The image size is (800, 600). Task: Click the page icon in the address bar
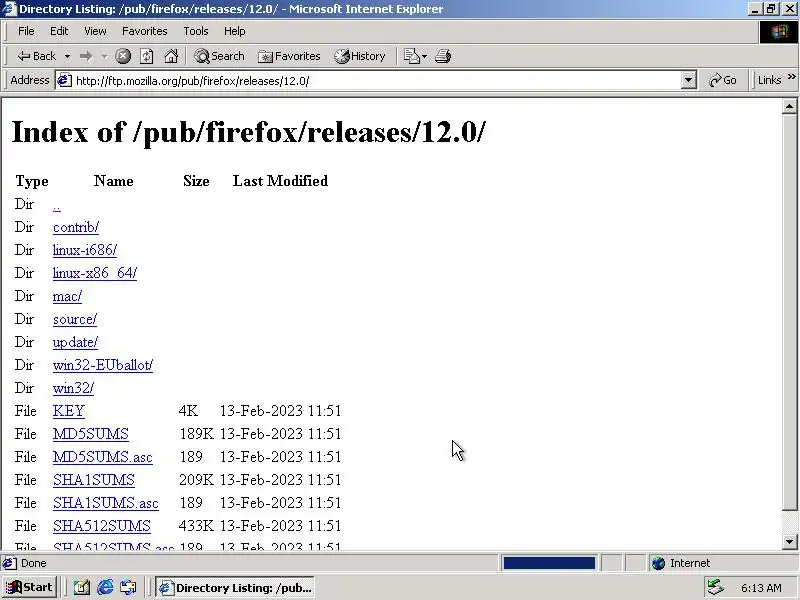click(x=64, y=80)
